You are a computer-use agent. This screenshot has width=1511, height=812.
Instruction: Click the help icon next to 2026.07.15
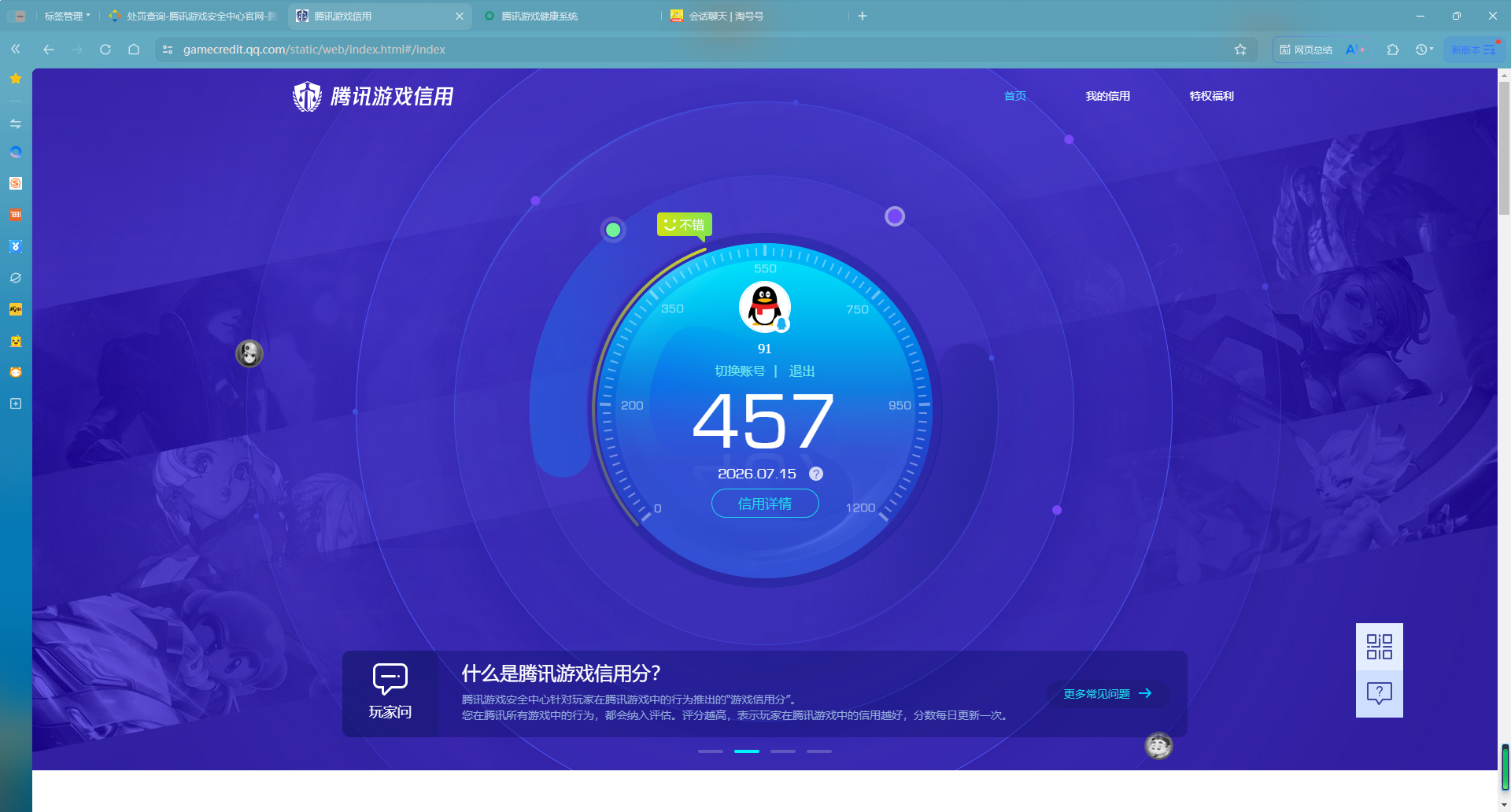coord(816,474)
